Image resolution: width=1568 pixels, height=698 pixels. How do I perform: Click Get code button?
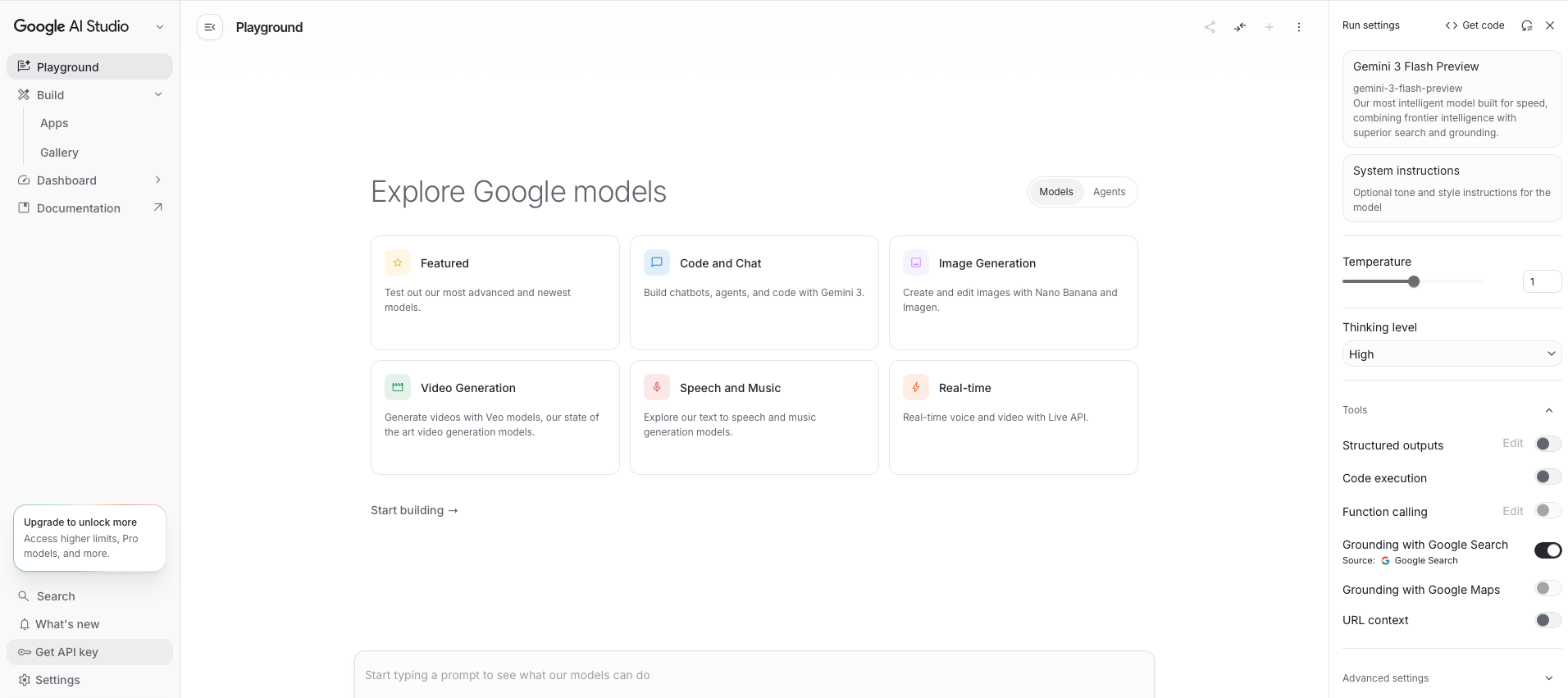pos(1475,25)
